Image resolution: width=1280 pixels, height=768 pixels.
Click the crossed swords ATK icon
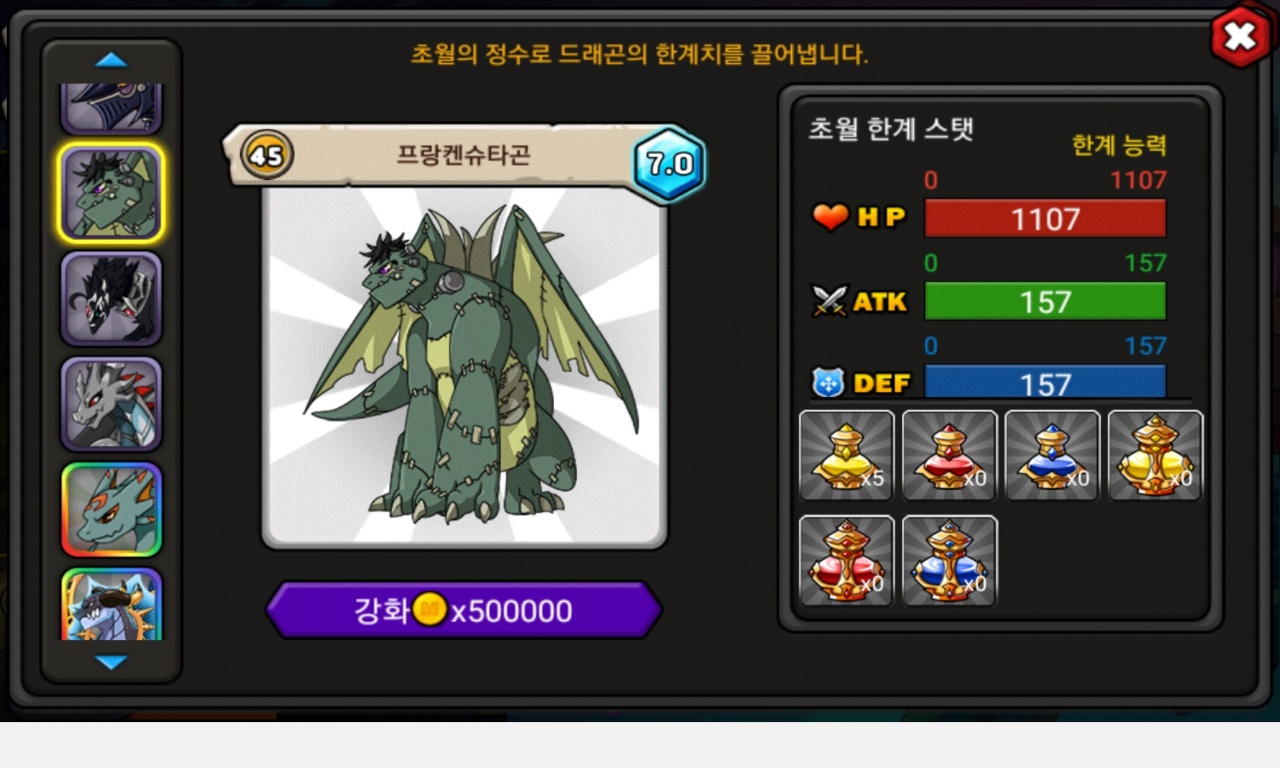[x=830, y=301]
